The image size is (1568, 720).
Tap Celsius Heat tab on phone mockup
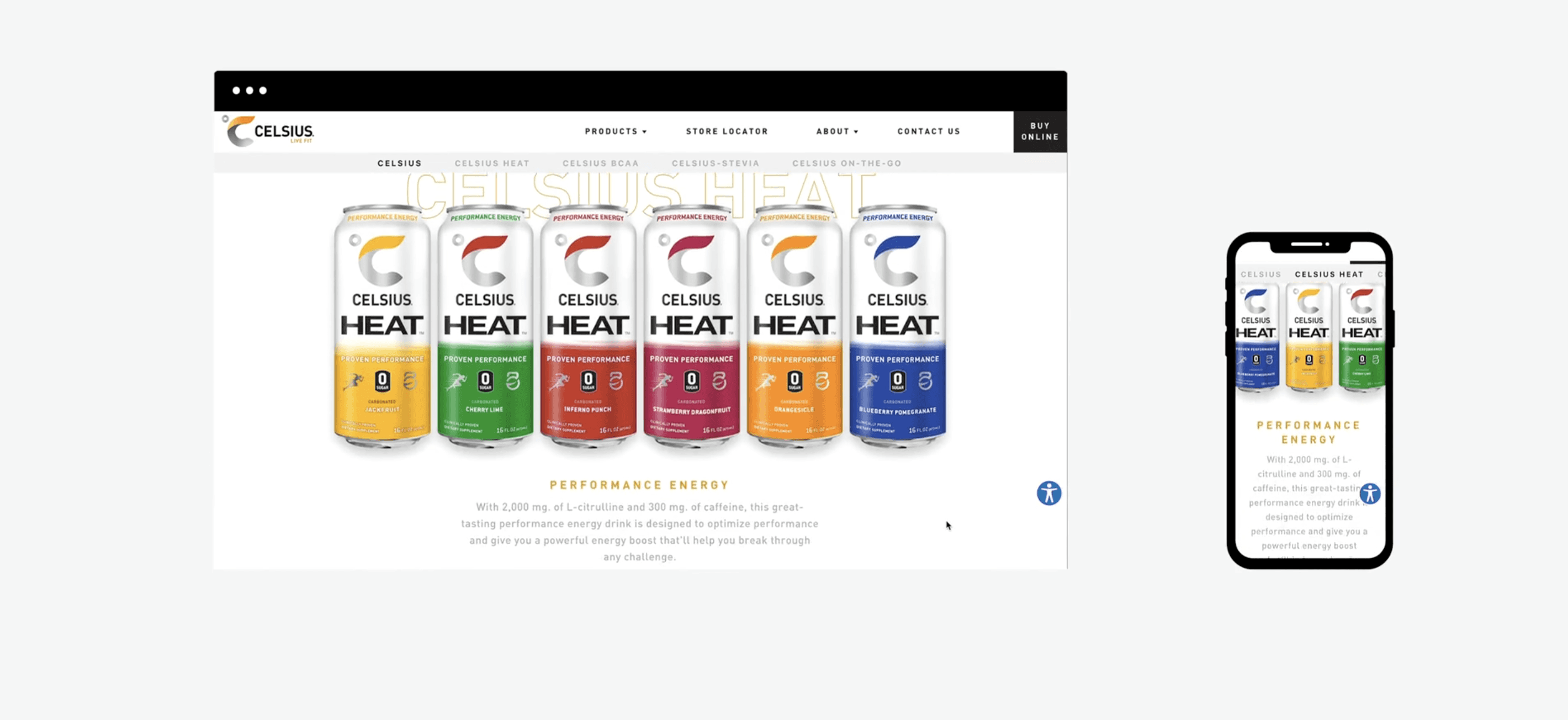(1328, 274)
